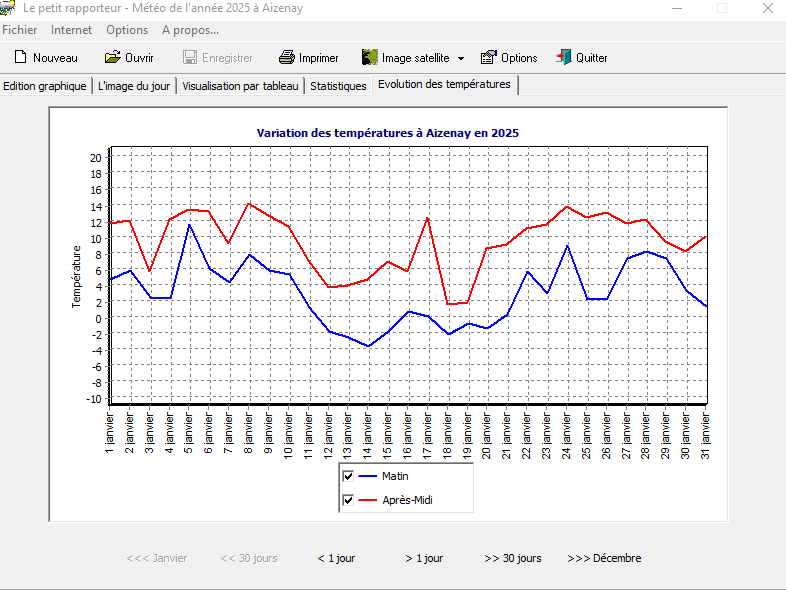Viewport: 786px width, 590px height.
Task: Click the Imprimer printer icon
Action: pos(287,57)
